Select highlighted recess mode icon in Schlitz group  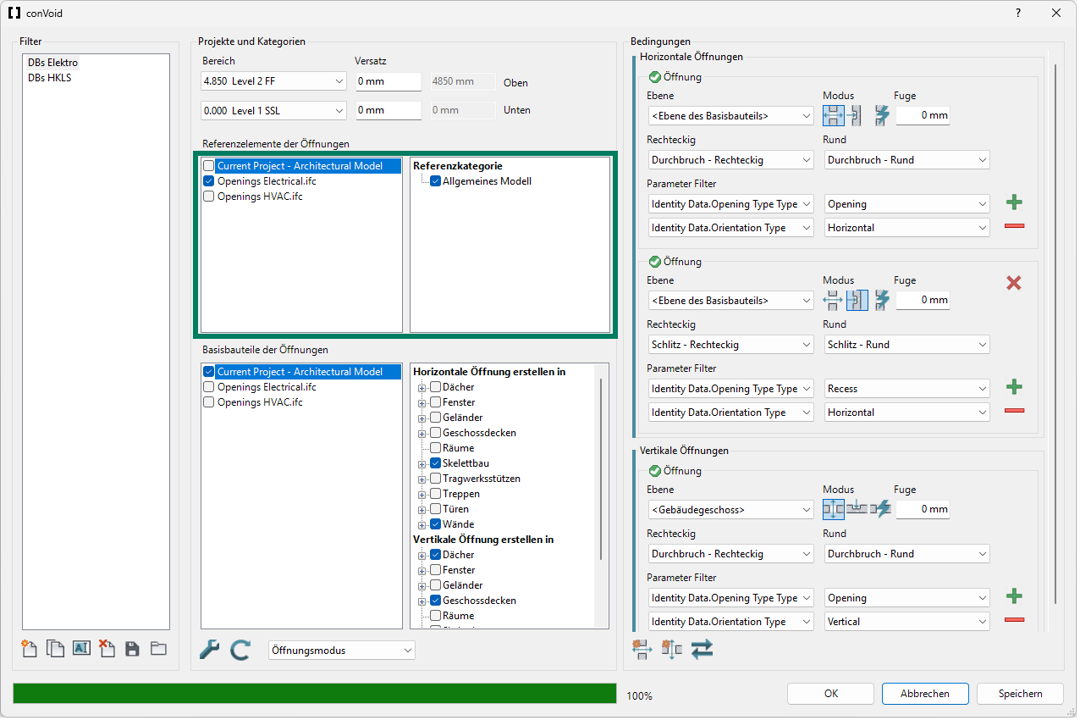(x=857, y=300)
